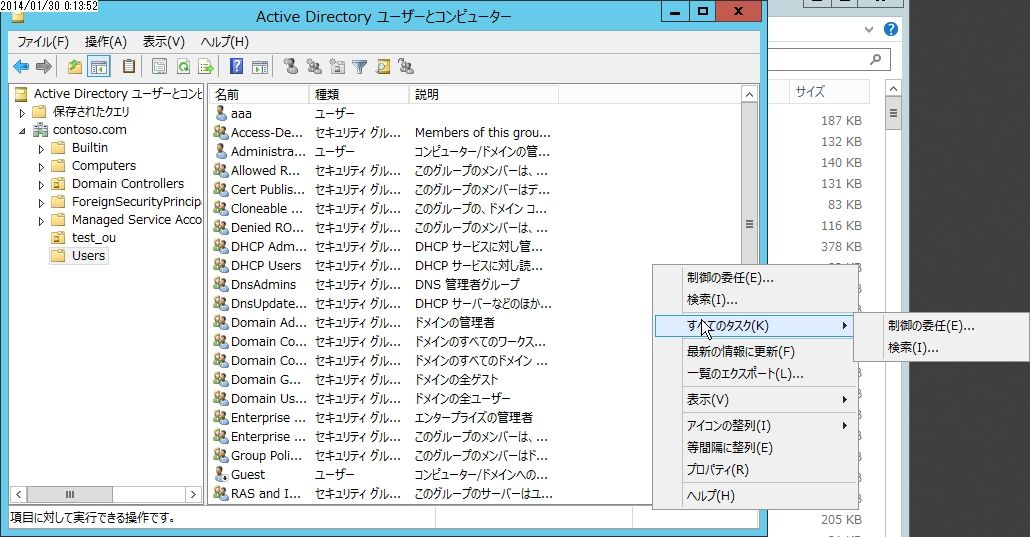Click the search magnifier in background window
The height and width of the screenshot is (537, 1030).
click(x=876, y=60)
